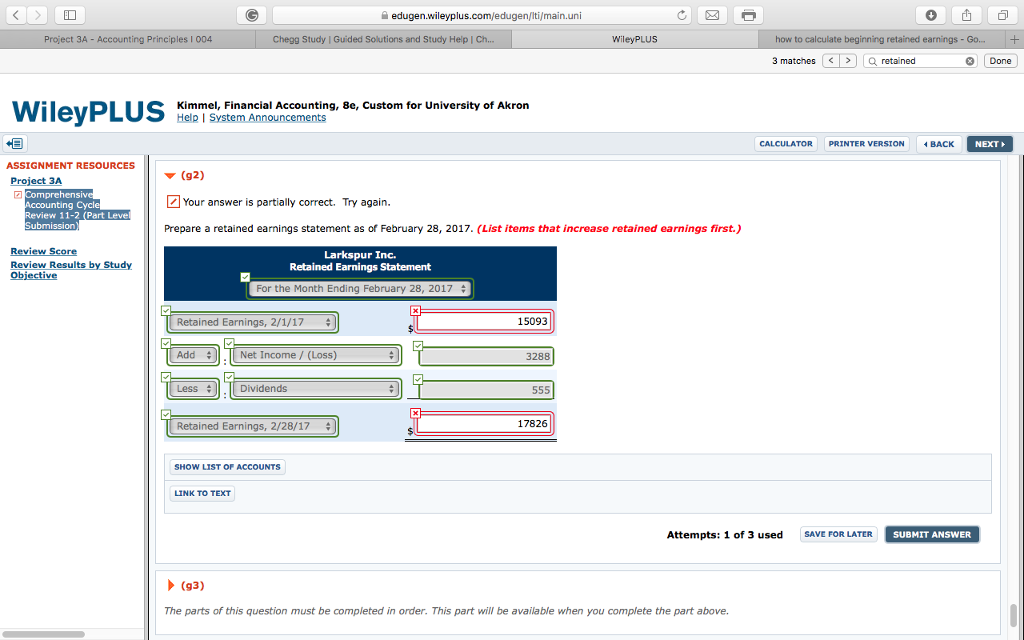Image resolution: width=1024 pixels, height=640 pixels.
Task: Click the partially correct status icon
Action: tap(173, 202)
